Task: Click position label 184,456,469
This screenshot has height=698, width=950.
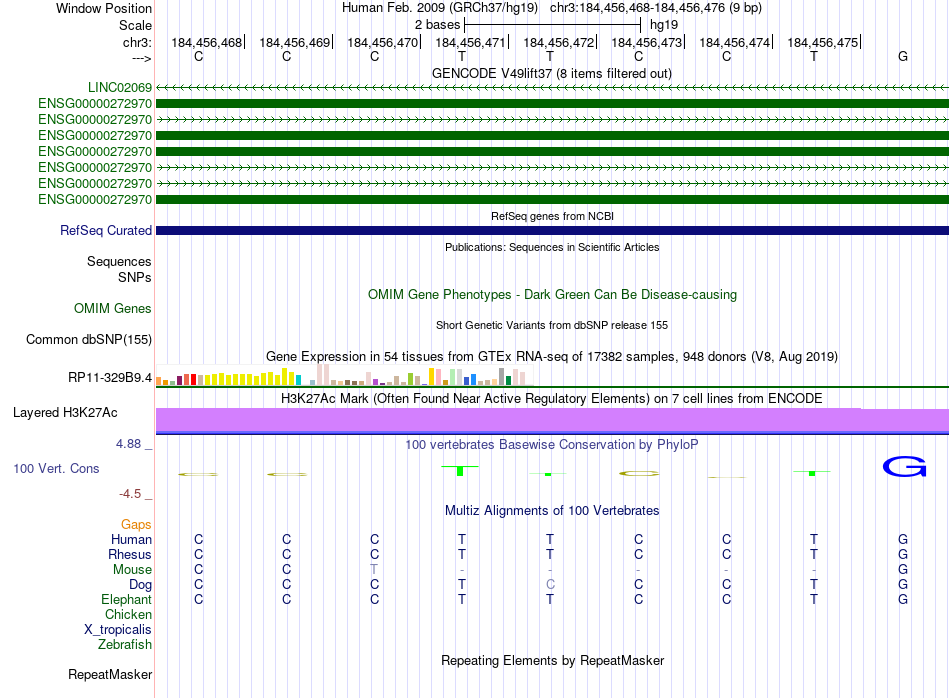Action: [294, 42]
